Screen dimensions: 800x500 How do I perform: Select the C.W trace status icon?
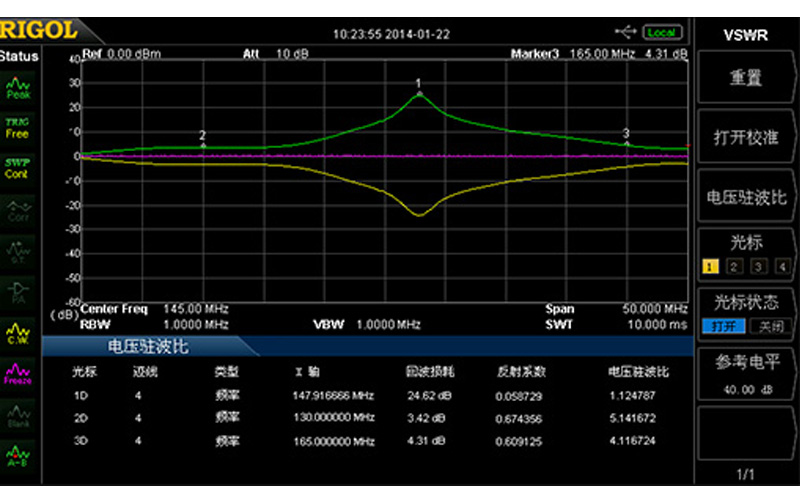coord(18,333)
